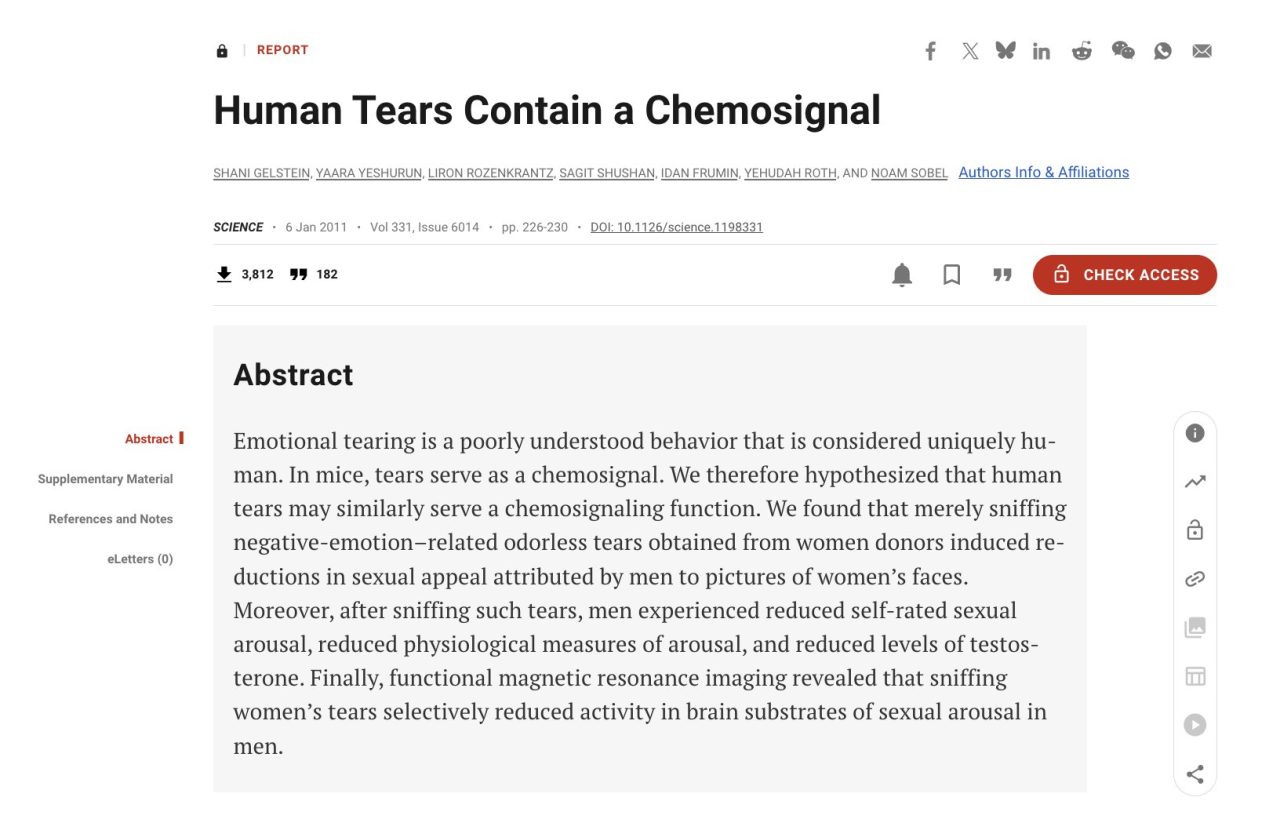Viewport: 1280px width, 819px height.
Task: Open info icon in side toolbar
Action: click(x=1195, y=433)
